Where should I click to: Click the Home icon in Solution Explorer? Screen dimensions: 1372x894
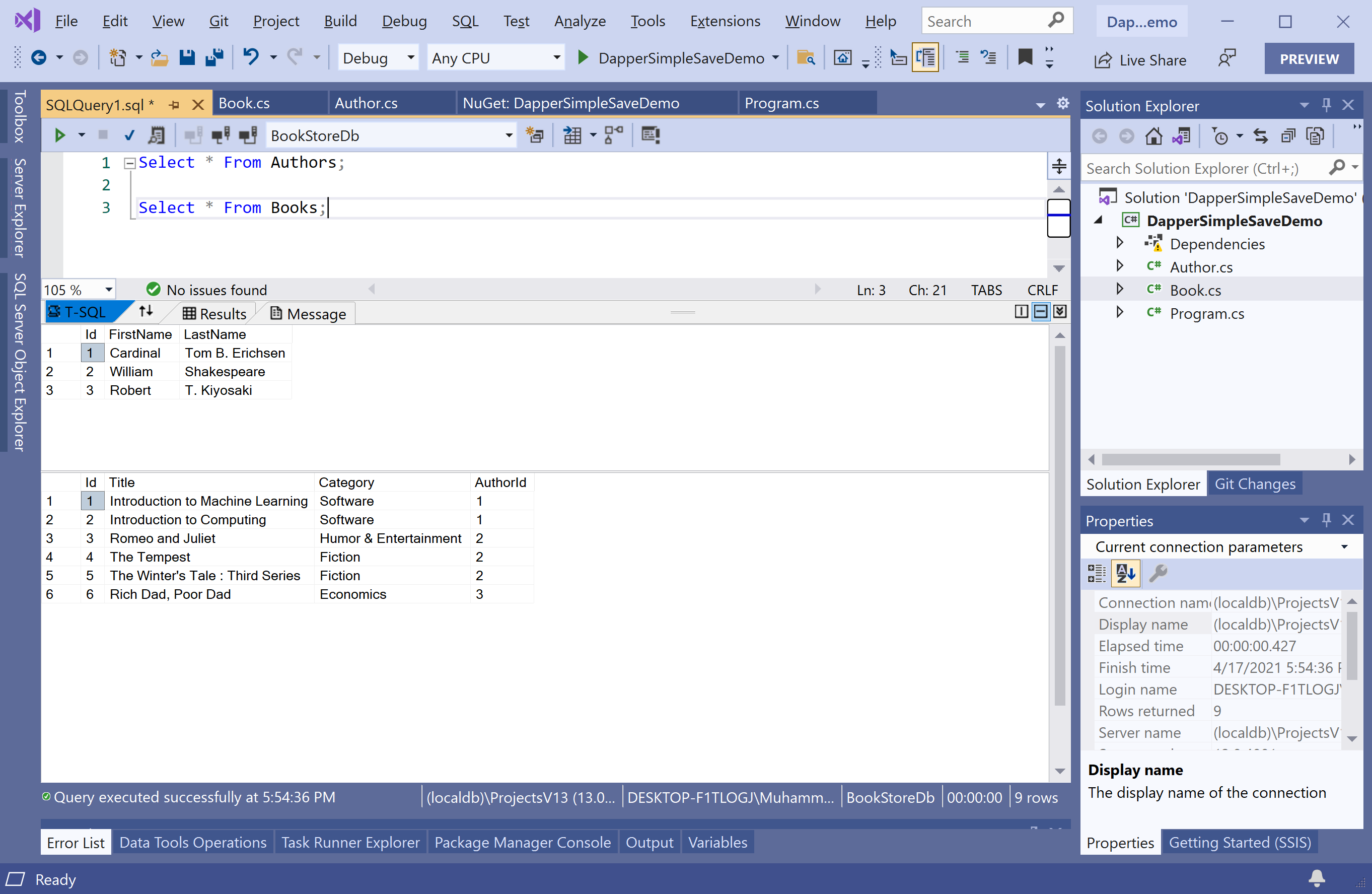(1153, 136)
